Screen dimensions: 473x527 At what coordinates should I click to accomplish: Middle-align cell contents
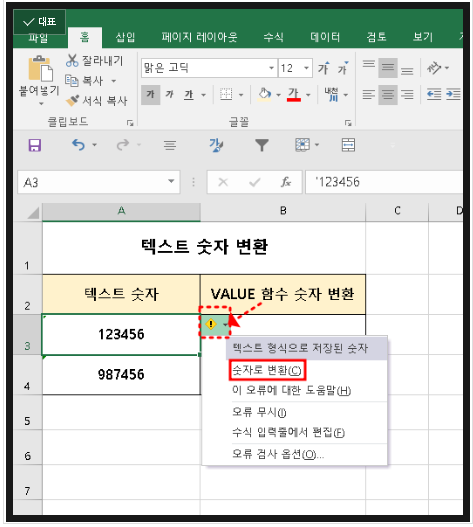point(388,68)
